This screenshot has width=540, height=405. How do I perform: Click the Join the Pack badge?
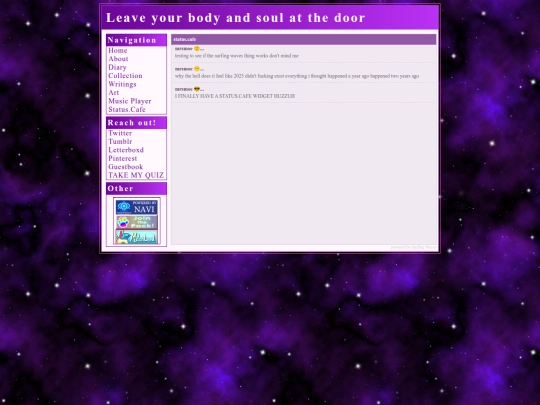[x=136, y=222]
